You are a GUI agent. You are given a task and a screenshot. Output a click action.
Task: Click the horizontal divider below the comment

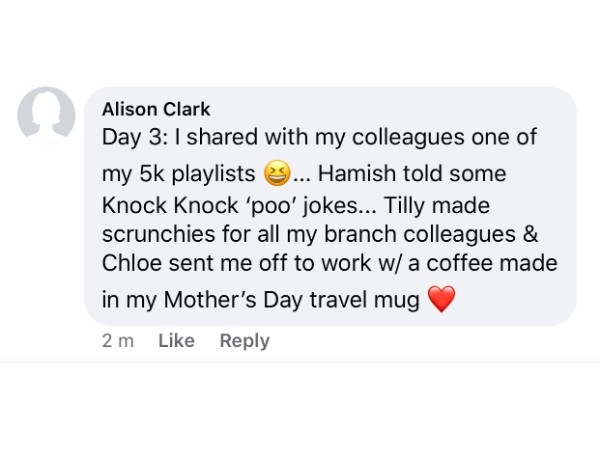[300, 362]
